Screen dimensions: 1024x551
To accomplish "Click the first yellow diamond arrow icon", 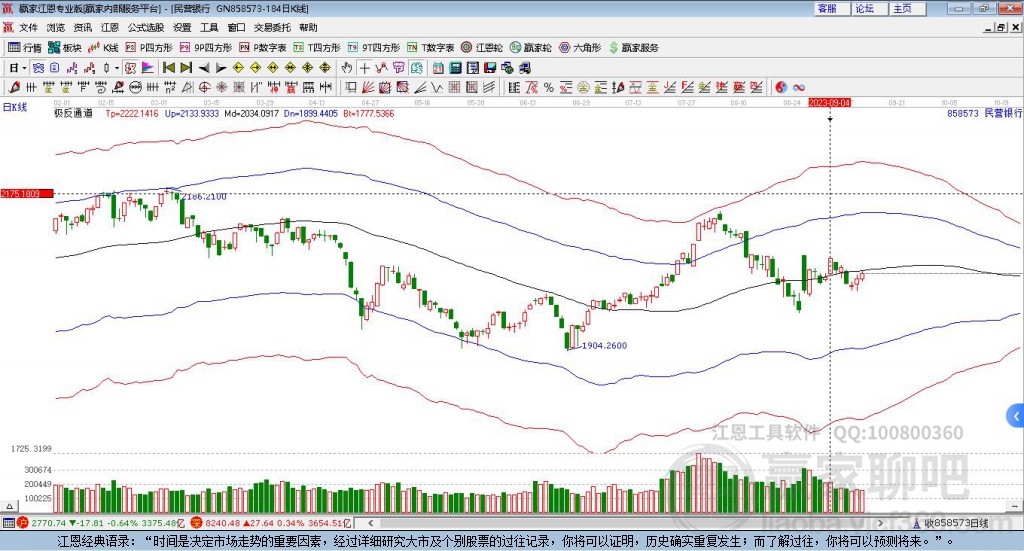I will [x=238, y=68].
